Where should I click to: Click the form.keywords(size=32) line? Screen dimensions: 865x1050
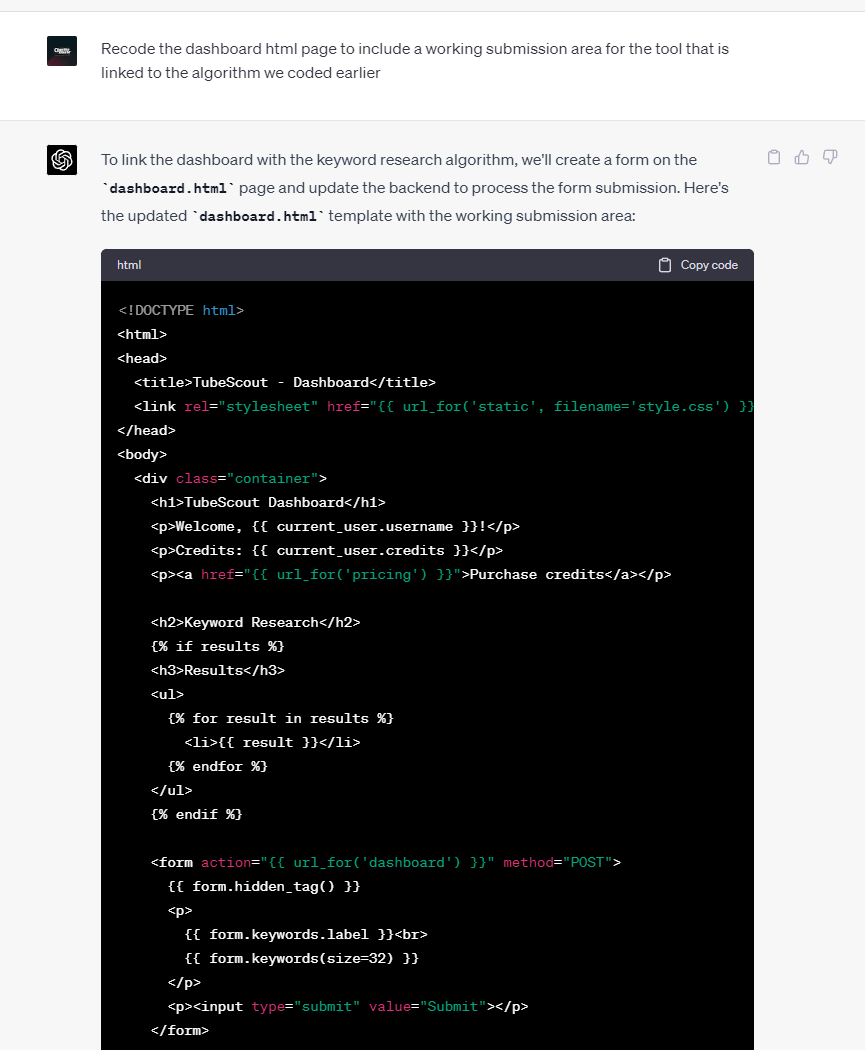coord(301,959)
